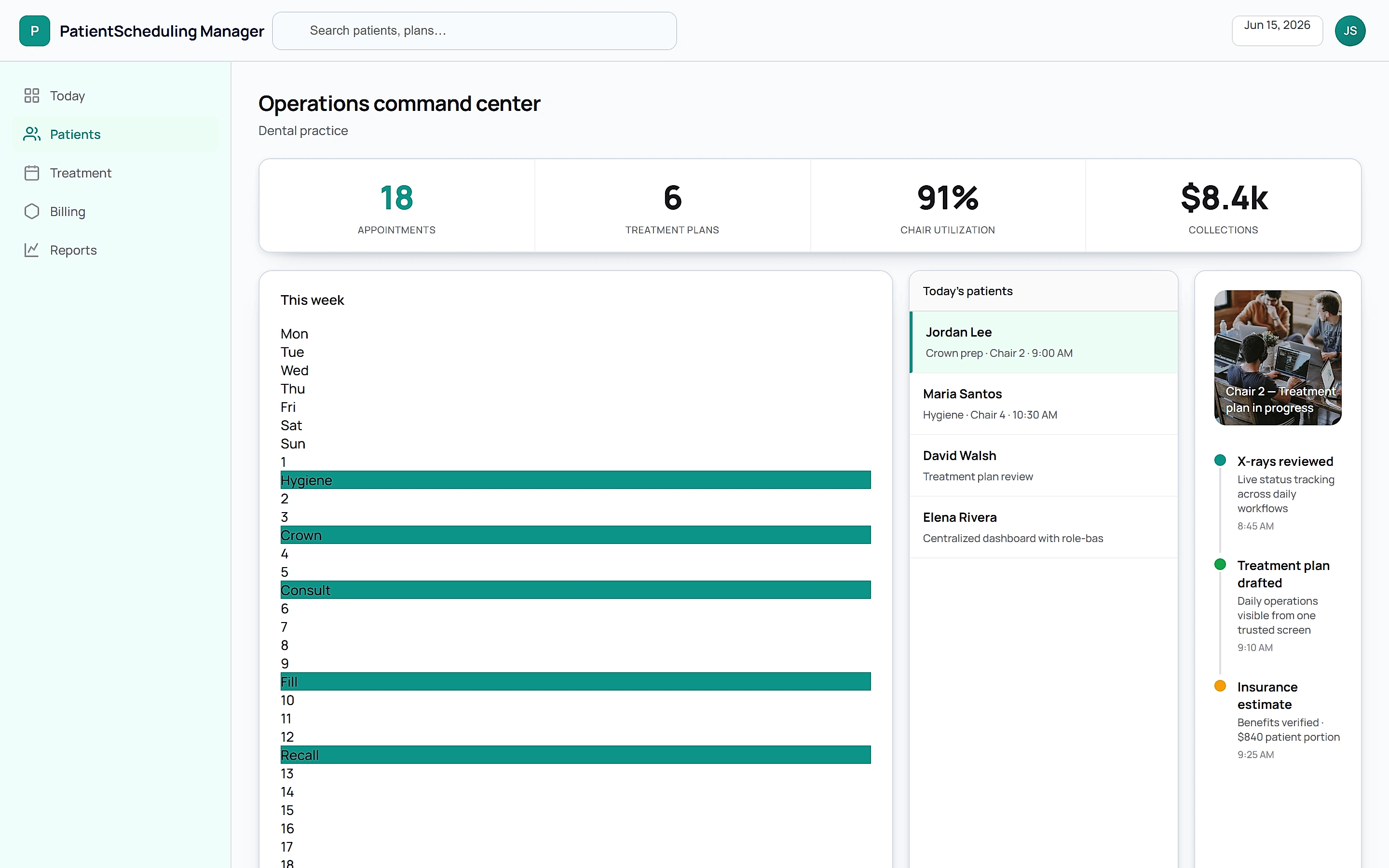The image size is (1389, 868).
Task: Click the Fri day label
Action: pos(288,407)
